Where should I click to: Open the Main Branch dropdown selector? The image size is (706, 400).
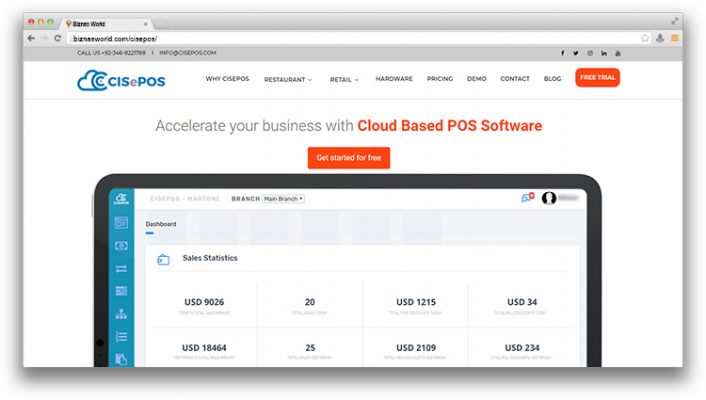(x=283, y=199)
